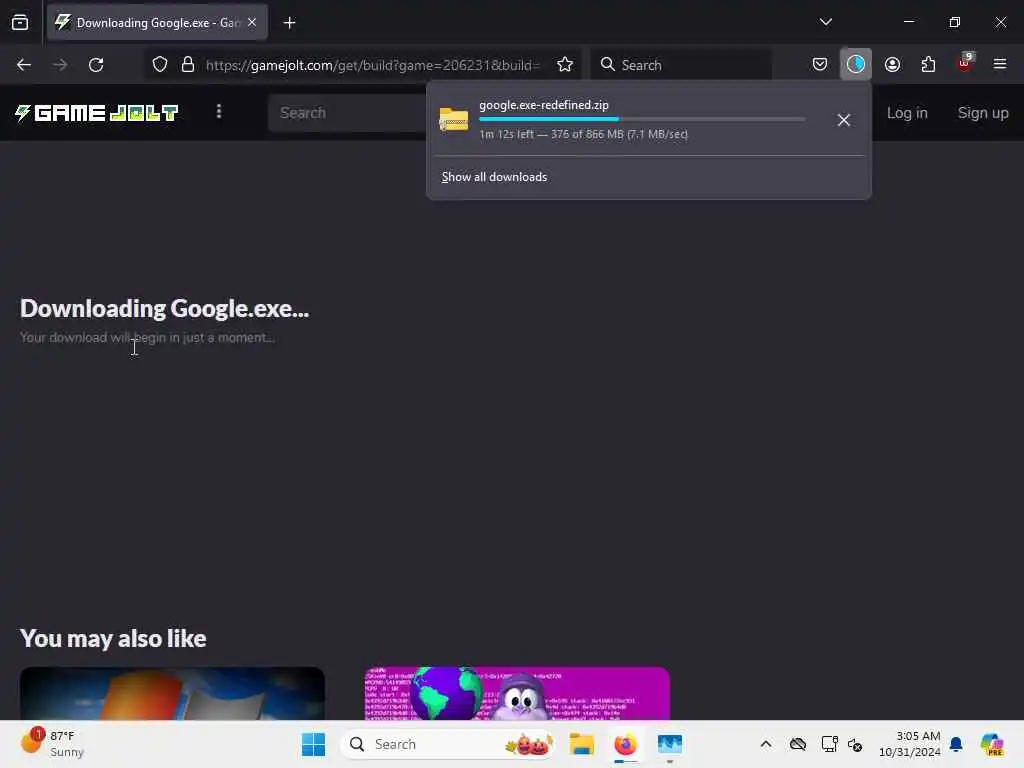
Task: Go back to the previous page
Action: 24,65
